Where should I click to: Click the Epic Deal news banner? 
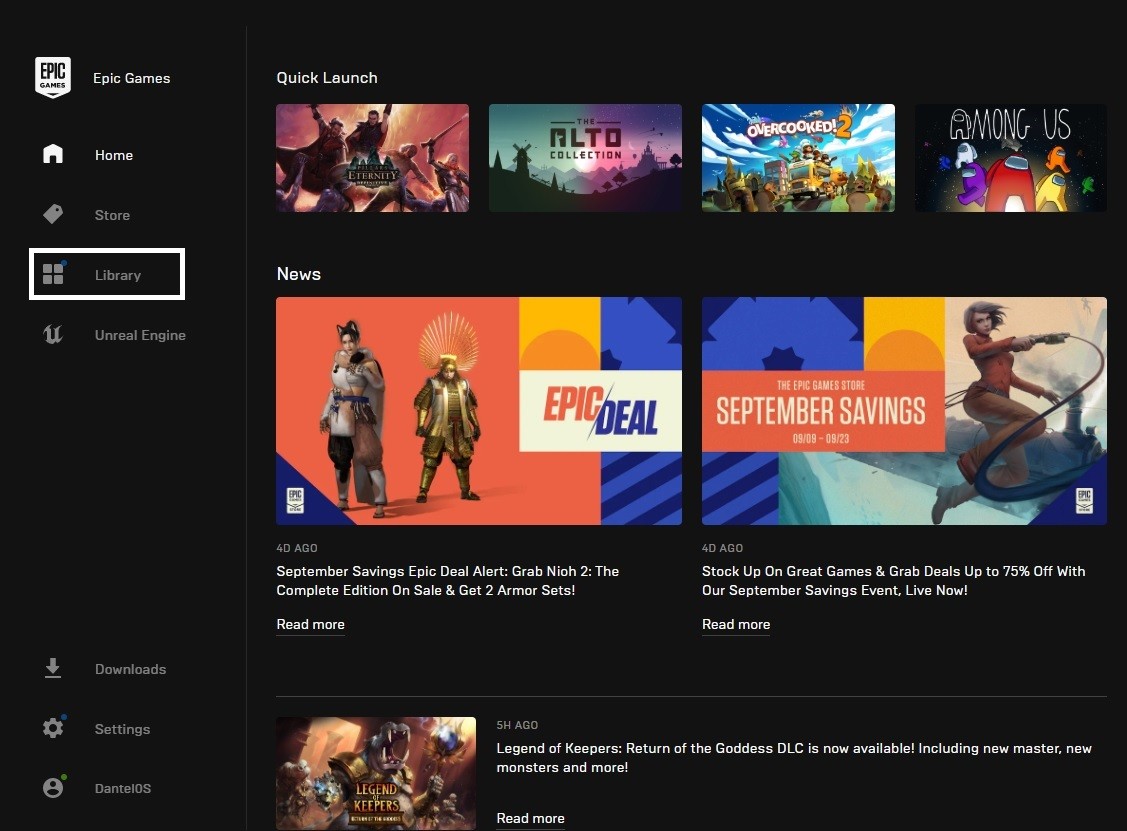478,410
